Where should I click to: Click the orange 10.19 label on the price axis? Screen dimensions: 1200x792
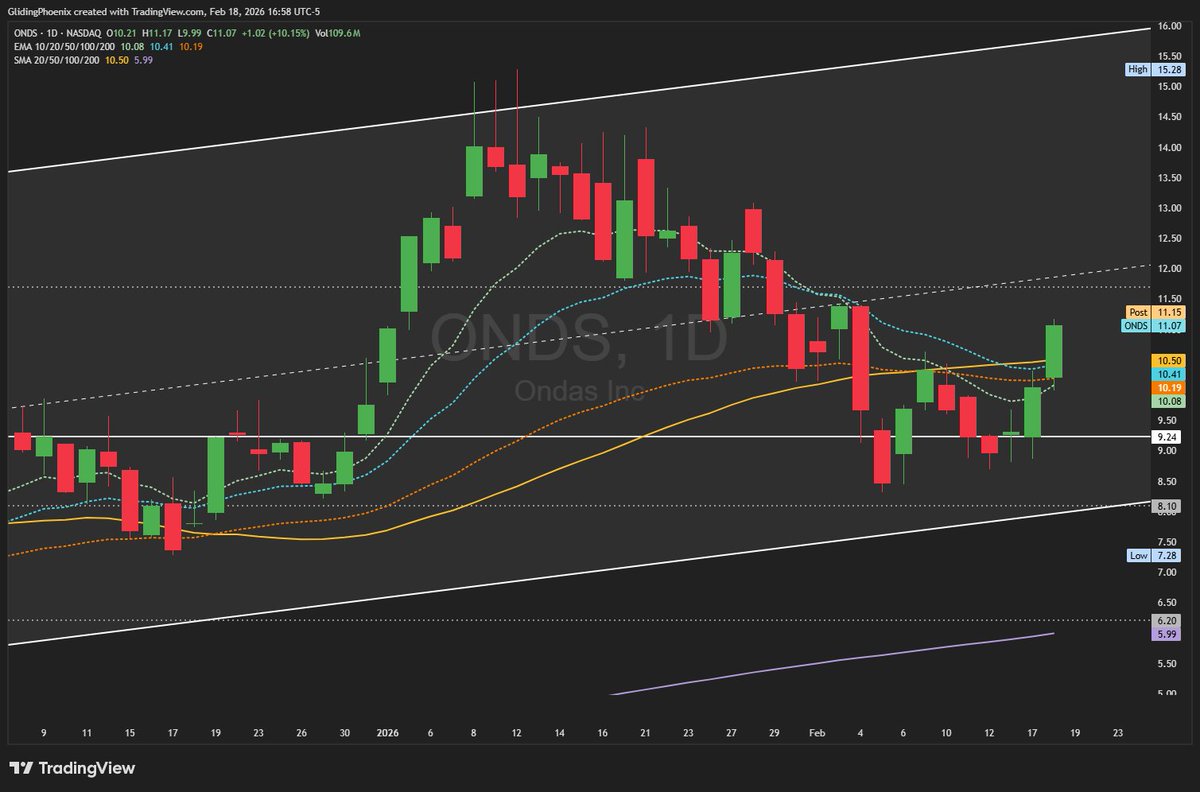click(1168, 387)
